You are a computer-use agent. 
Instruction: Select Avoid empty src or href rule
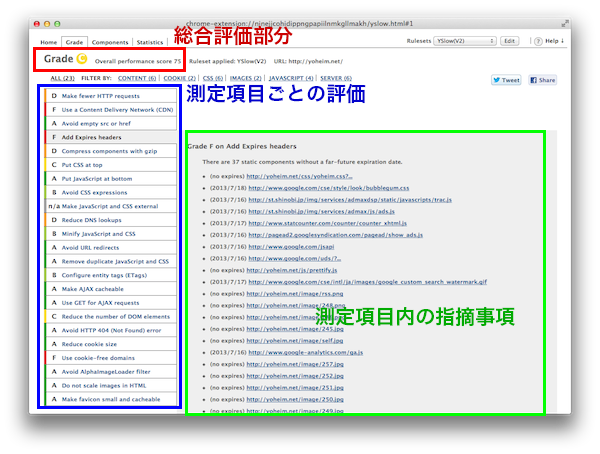(x=111, y=124)
